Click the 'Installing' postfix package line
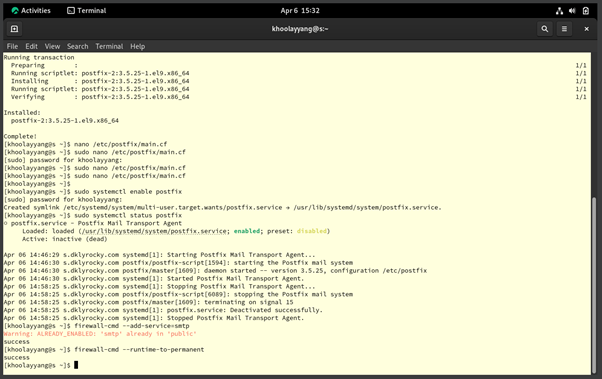The width and height of the screenshot is (602, 379). (100, 81)
